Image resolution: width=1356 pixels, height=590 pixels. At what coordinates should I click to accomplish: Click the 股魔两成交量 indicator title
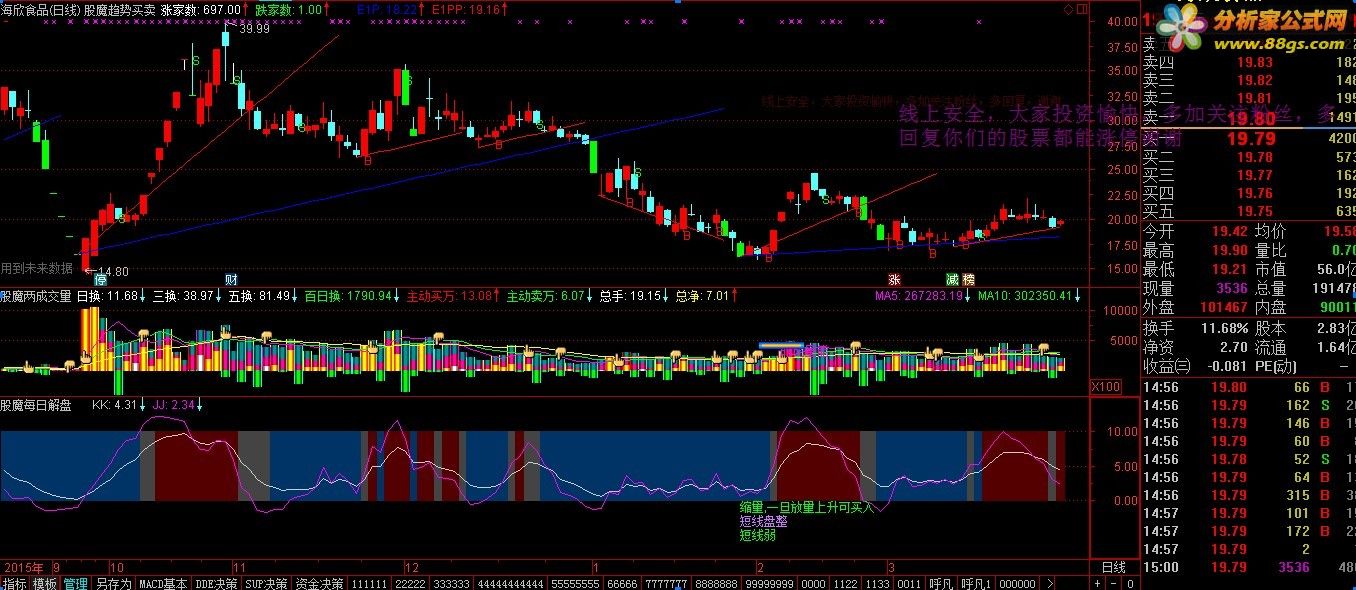[36, 296]
